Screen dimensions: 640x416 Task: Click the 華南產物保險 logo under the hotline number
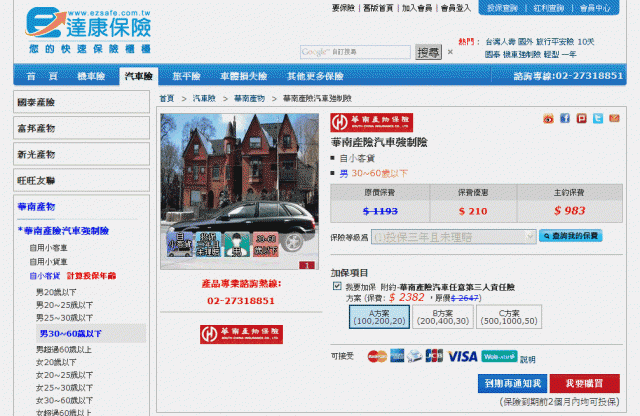tap(241, 334)
